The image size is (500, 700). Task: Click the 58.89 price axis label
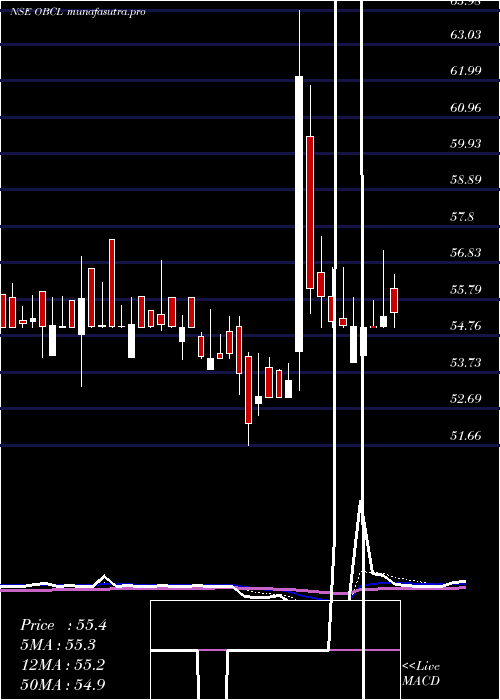pyautogui.click(x=466, y=180)
